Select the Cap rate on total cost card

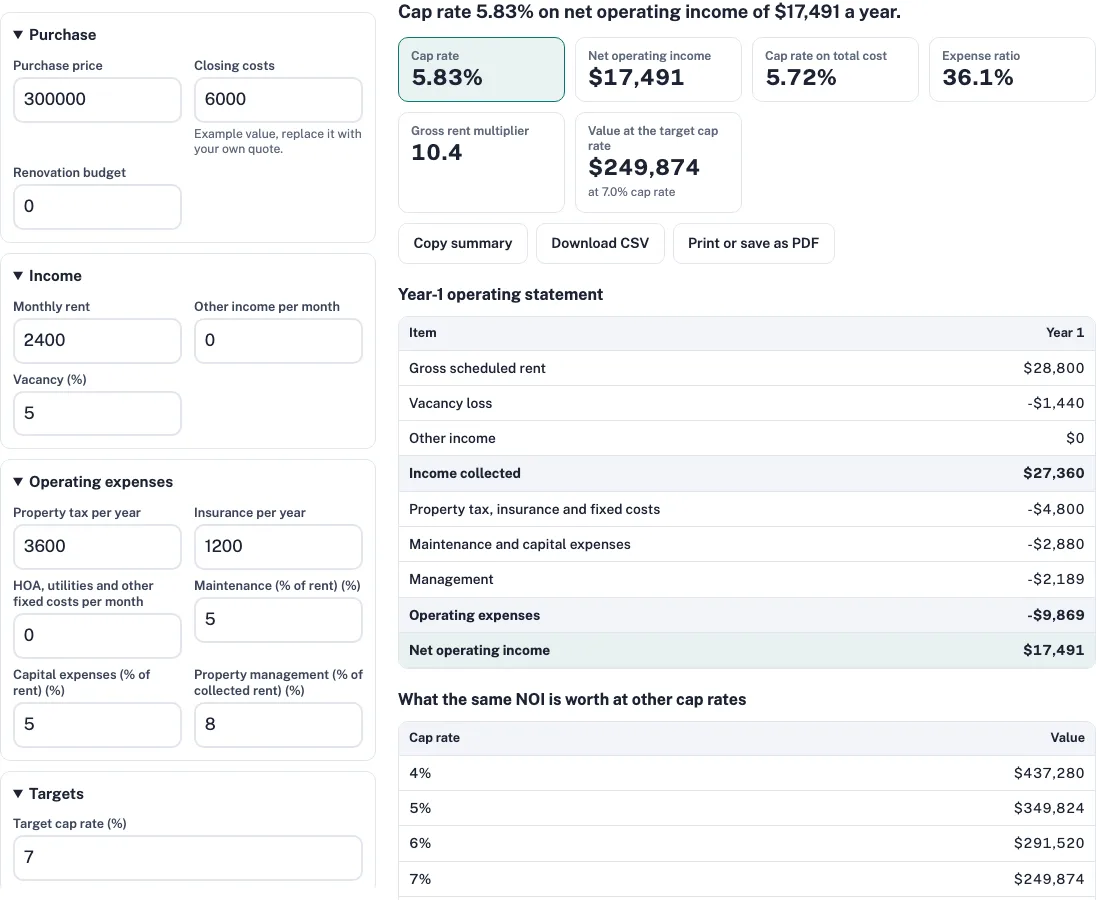coord(835,69)
